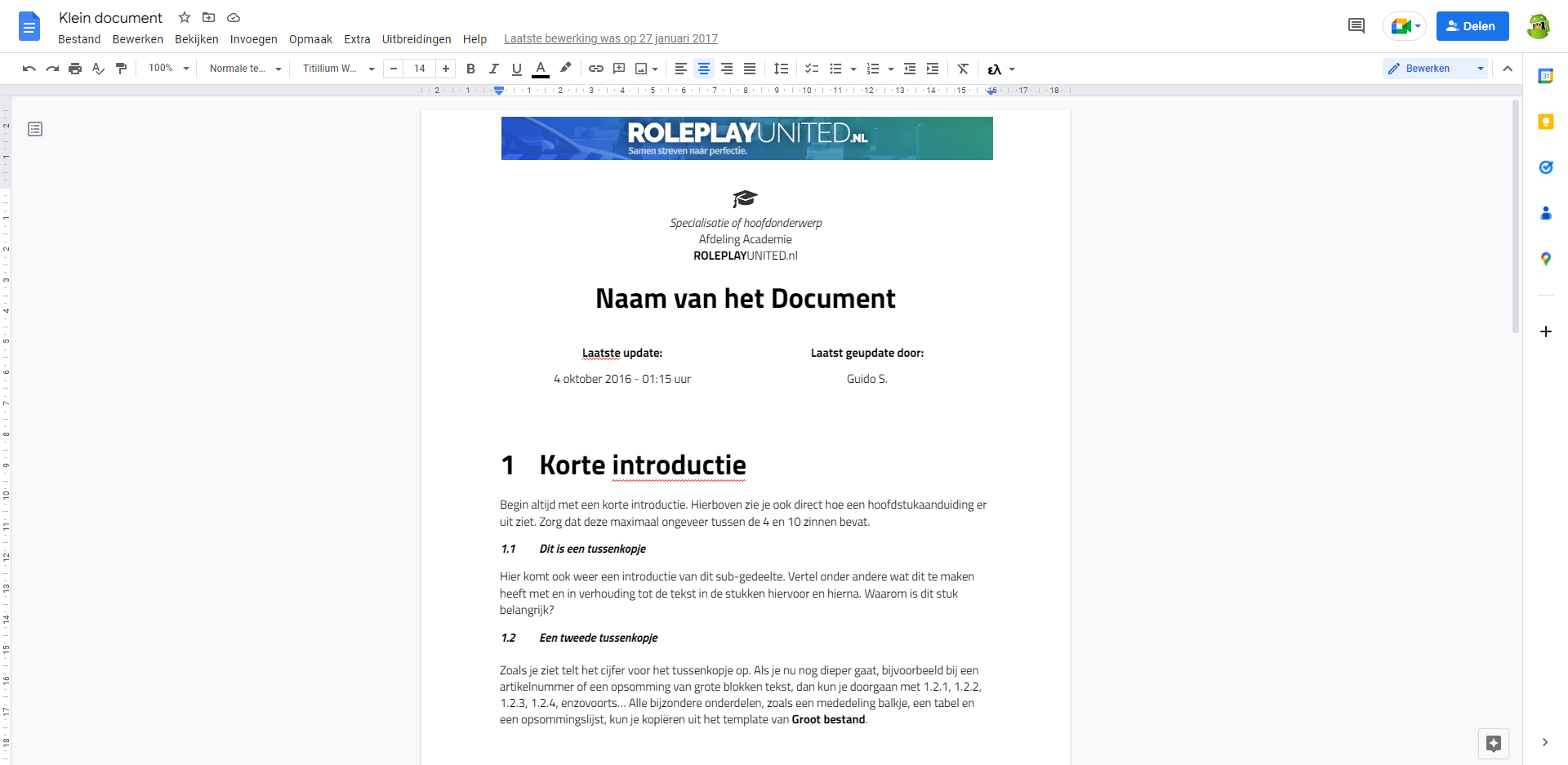Viewport: 1568px width, 765px height.
Task: Click the insert link icon
Action: point(596,69)
